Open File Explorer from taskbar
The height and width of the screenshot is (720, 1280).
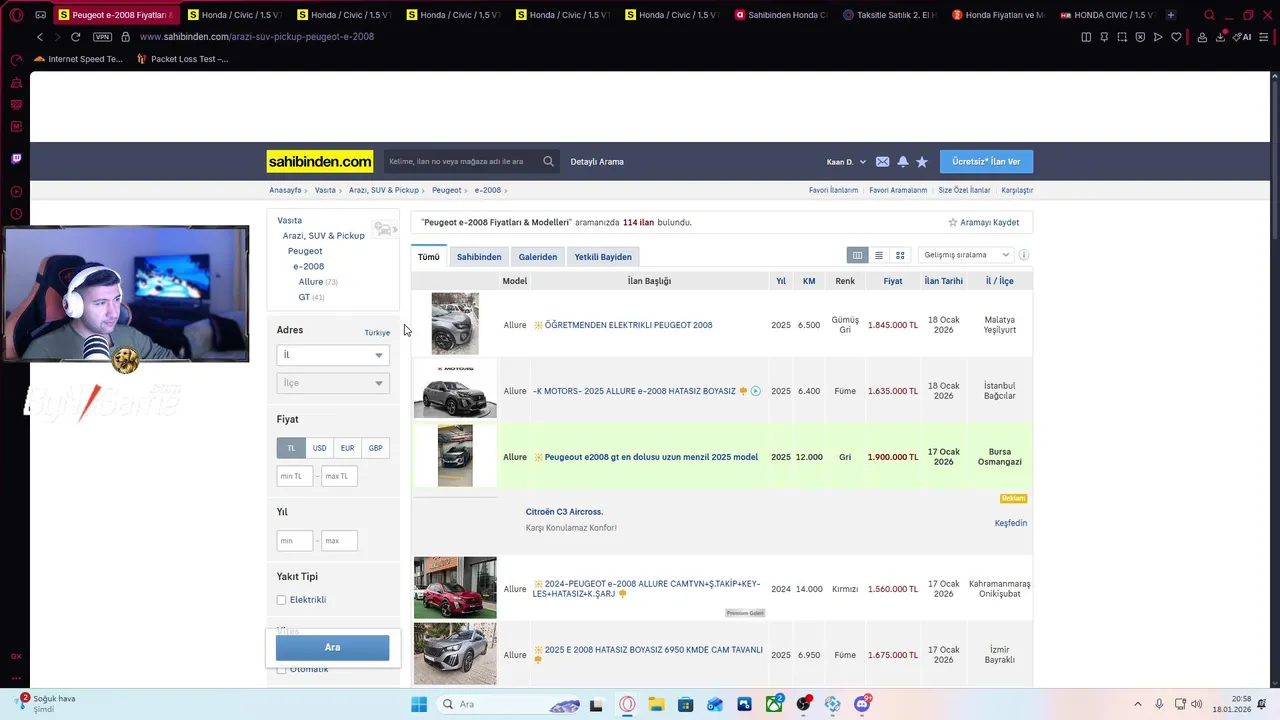click(x=656, y=704)
